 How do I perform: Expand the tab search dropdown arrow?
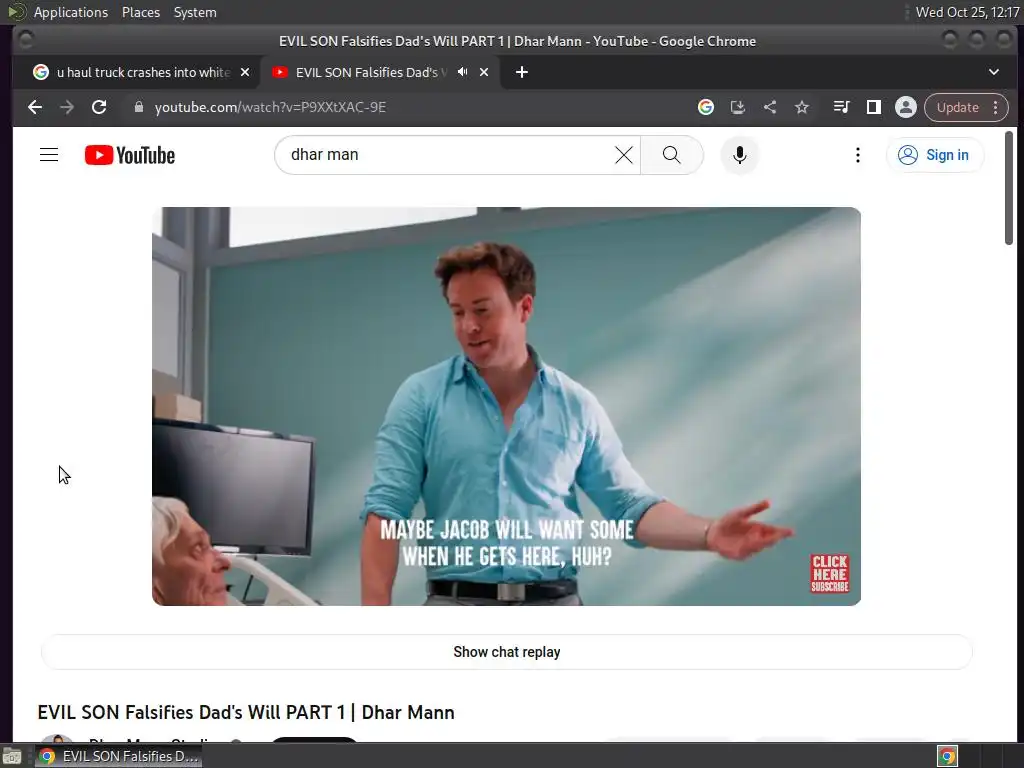point(993,72)
